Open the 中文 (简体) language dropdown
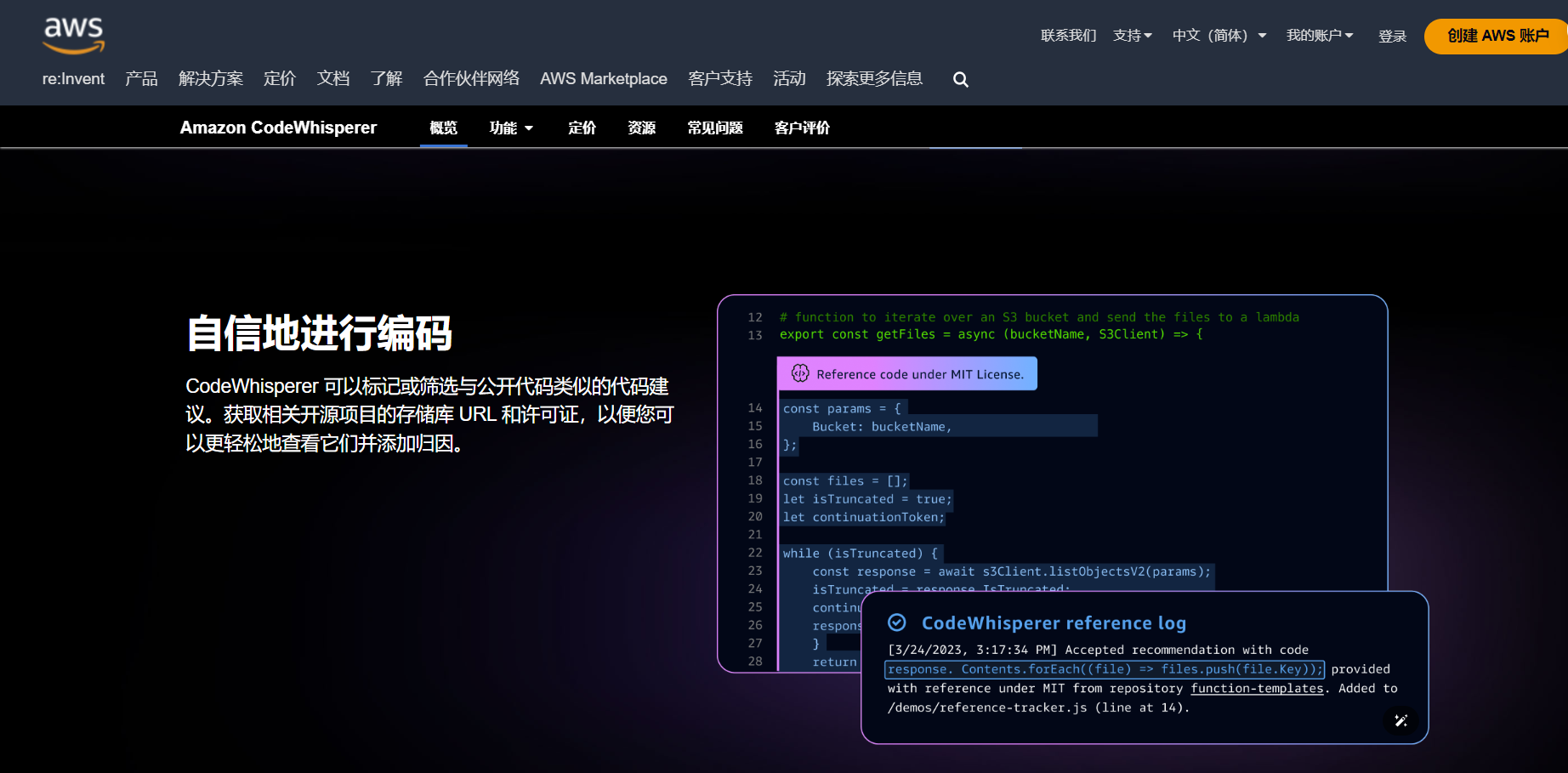The image size is (1568, 773). 1219,36
